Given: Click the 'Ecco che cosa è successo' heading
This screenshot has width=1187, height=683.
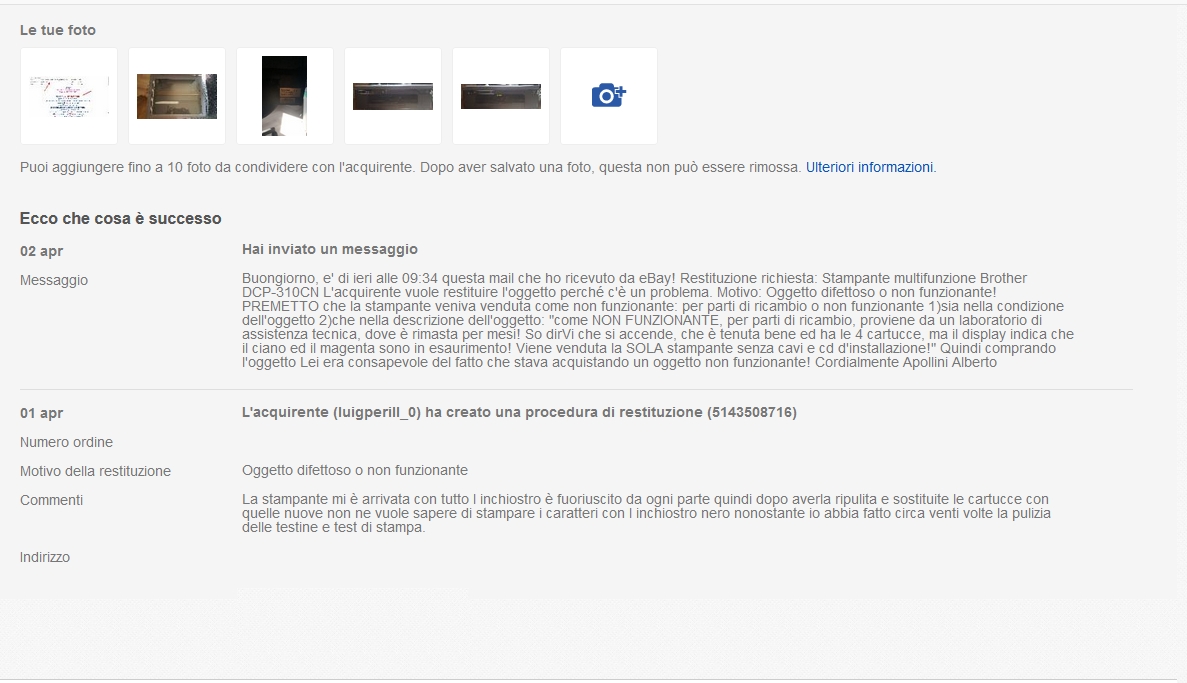Looking at the screenshot, I should coord(120,218).
